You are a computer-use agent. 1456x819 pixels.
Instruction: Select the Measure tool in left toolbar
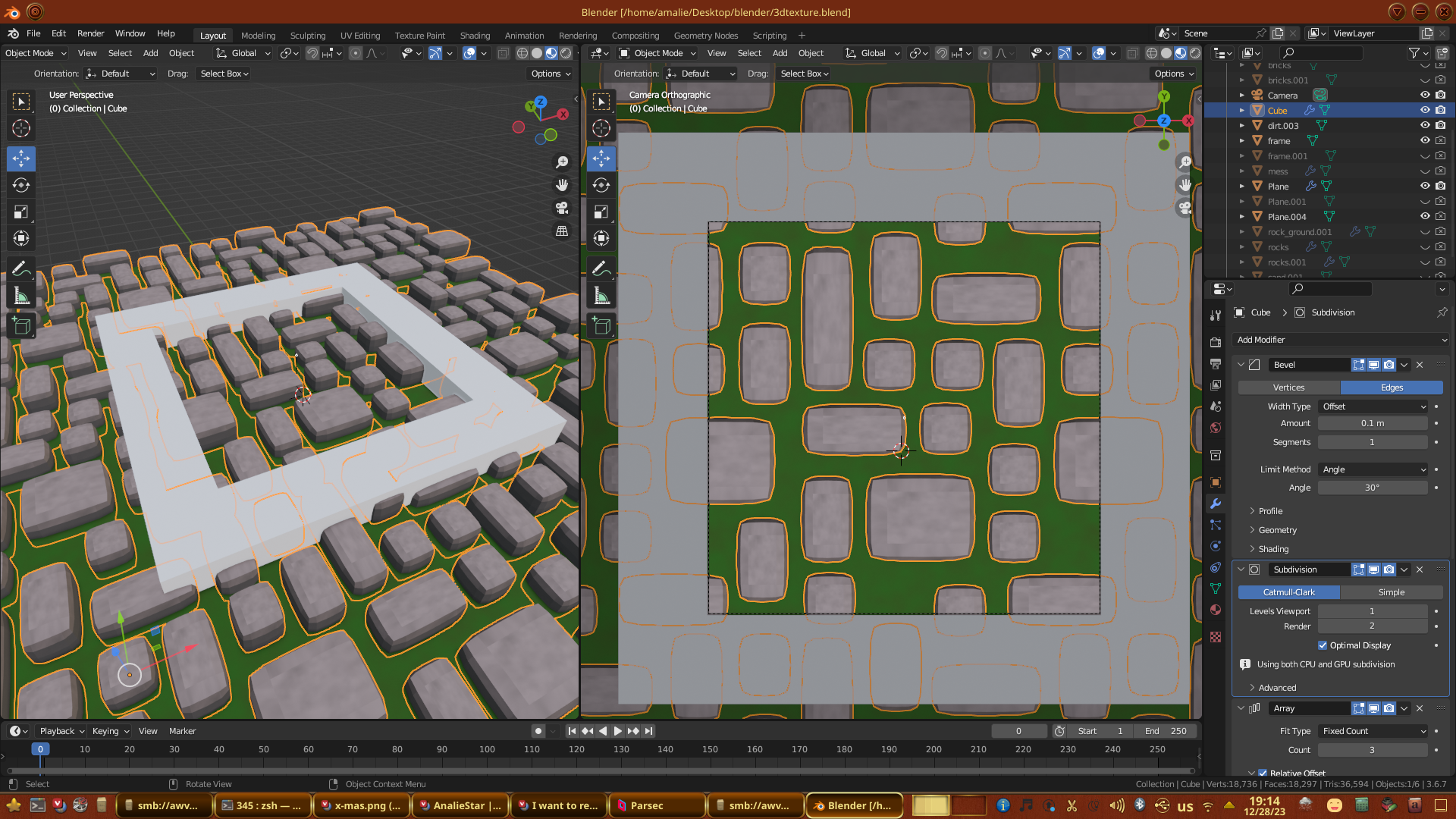(21, 296)
